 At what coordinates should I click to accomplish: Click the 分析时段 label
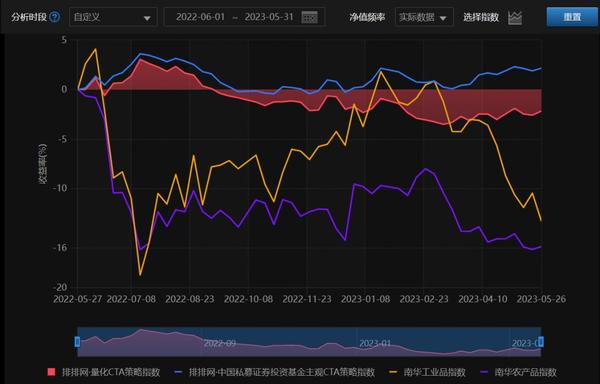click(x=29, y=17)
